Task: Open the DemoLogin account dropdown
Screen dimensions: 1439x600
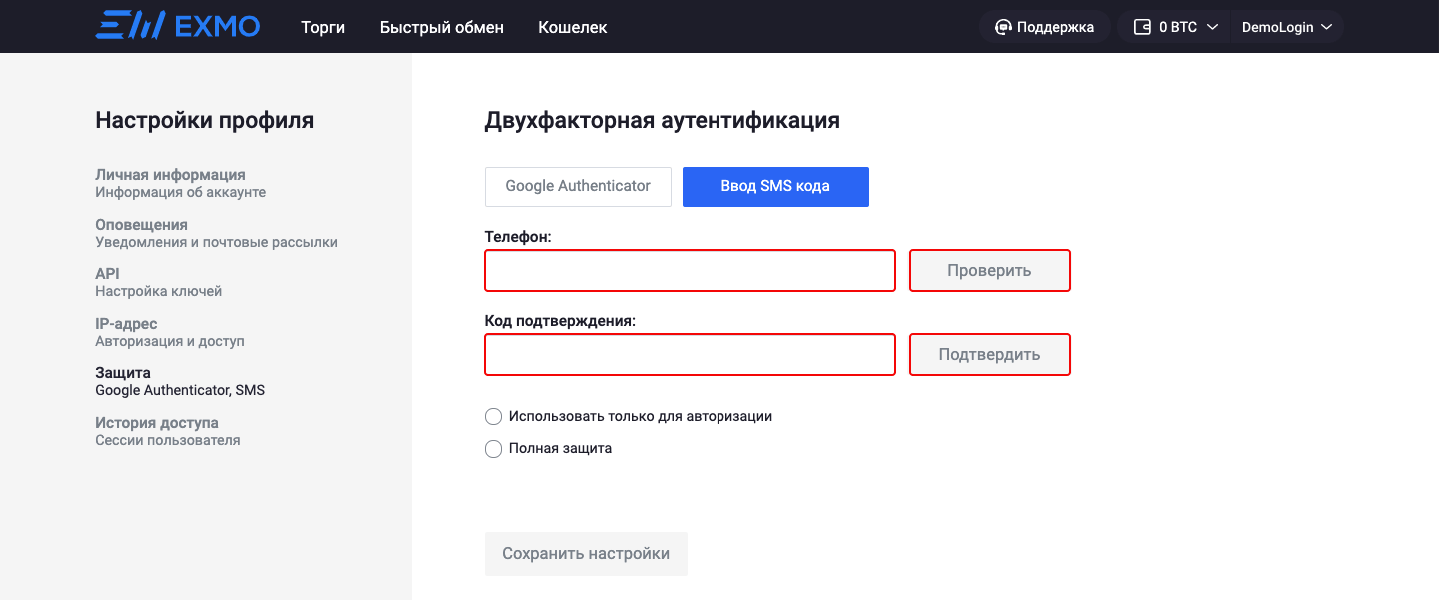Action: 1287,27
